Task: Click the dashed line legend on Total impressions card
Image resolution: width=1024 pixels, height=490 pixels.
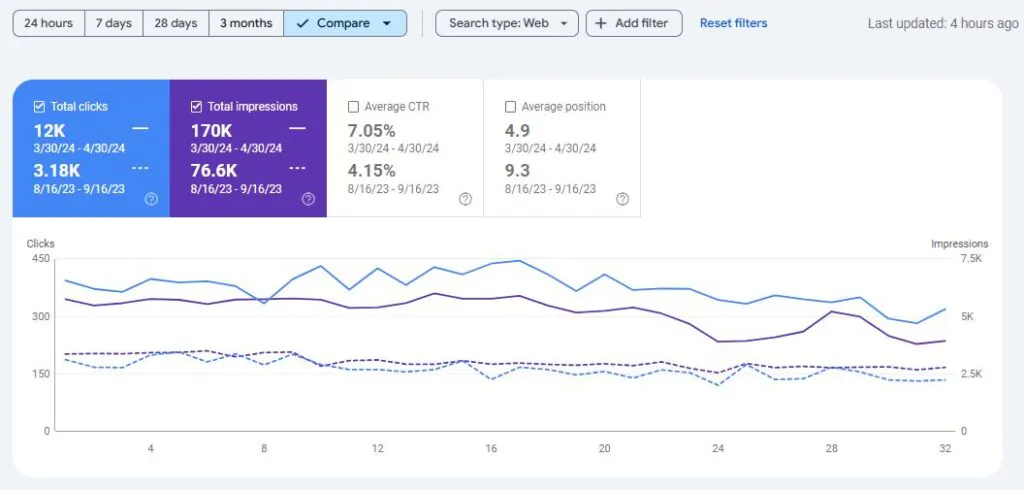Action: tap(297, 169)
